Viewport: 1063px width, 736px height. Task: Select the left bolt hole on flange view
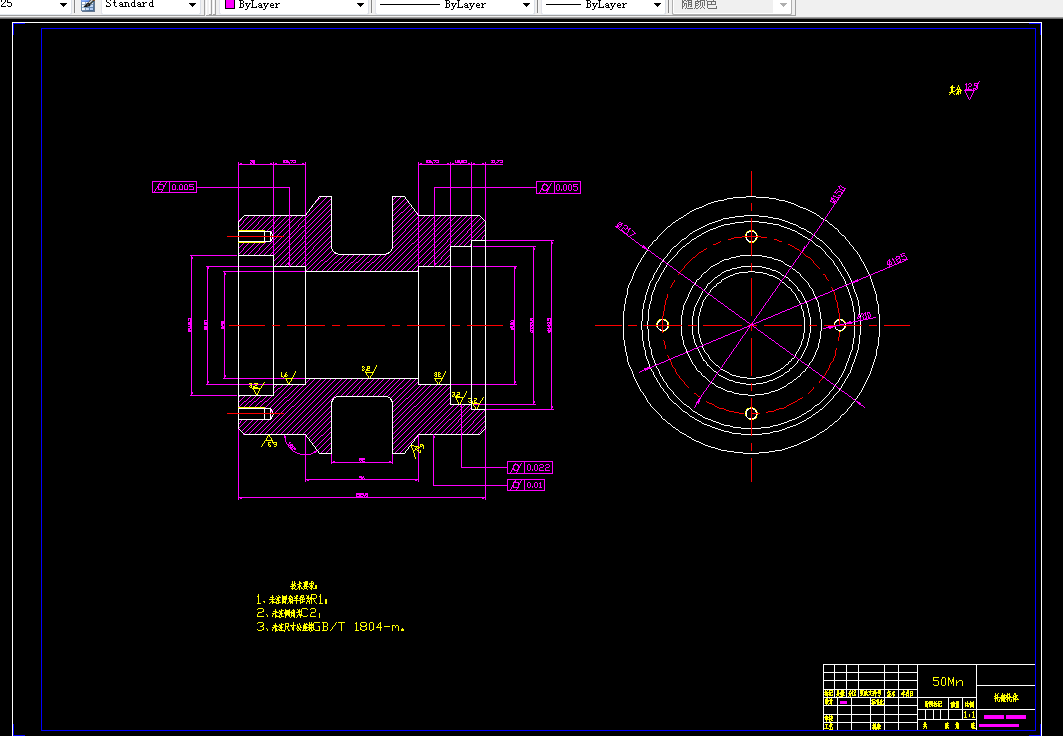tap(663, 325)
